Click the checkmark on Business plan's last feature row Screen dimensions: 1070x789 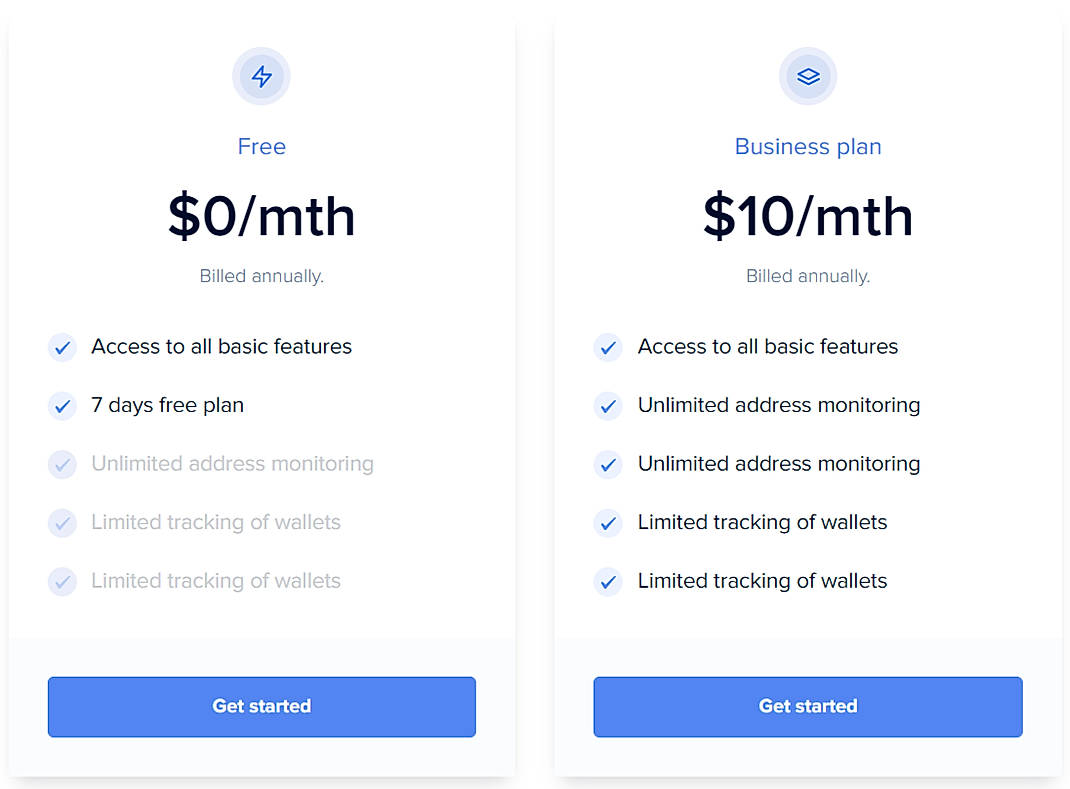tap(608, 581)
